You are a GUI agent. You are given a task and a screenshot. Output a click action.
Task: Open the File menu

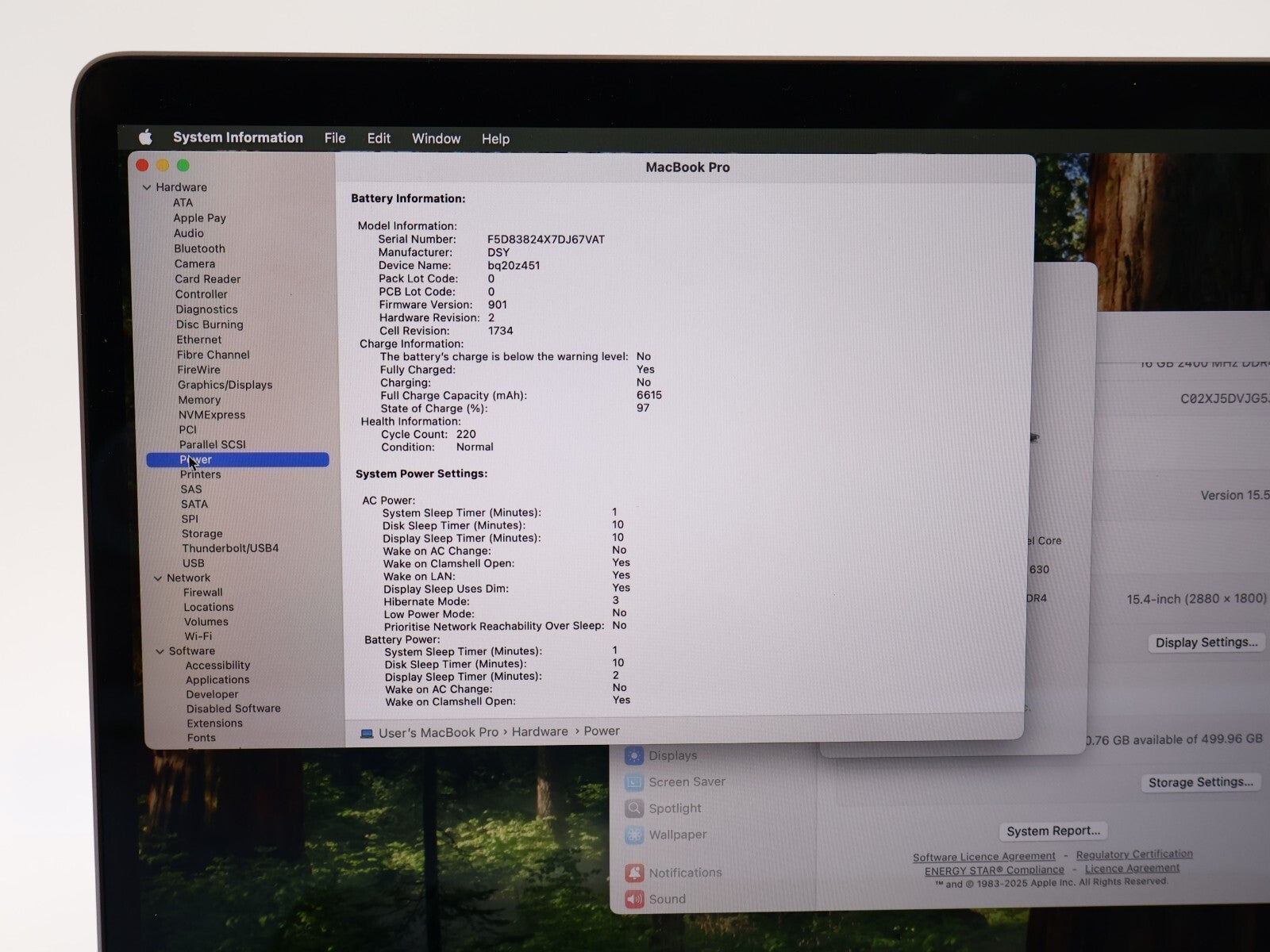pos(335,138)
